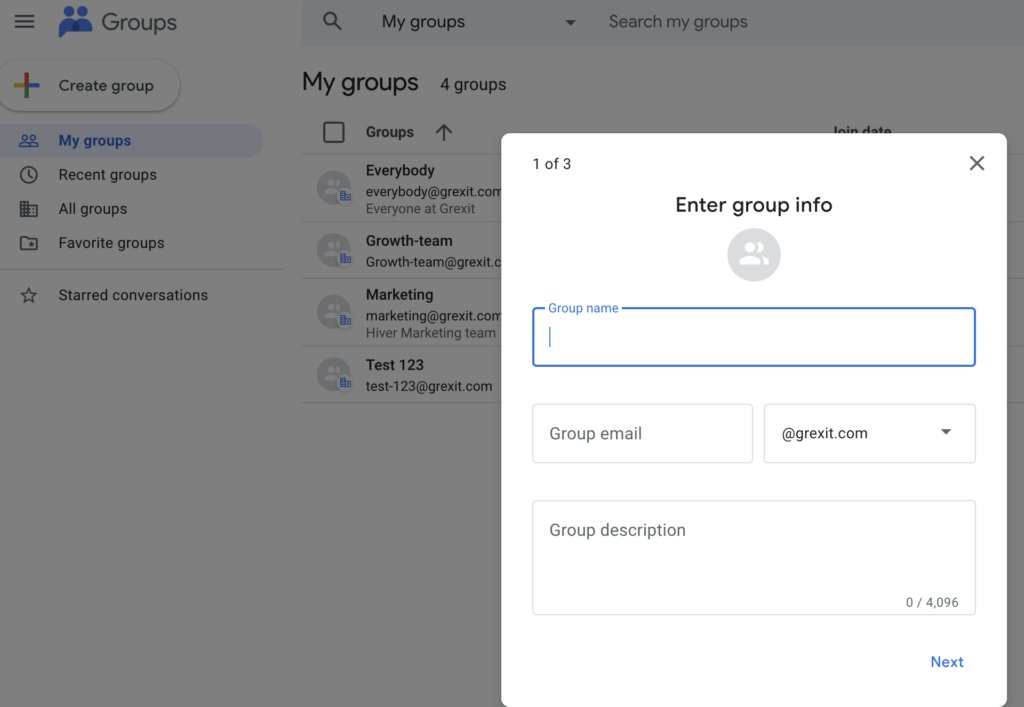1024x707 pixels.
Task: Click the Marketing group thumbnail icon
Action: pos(332,312)
